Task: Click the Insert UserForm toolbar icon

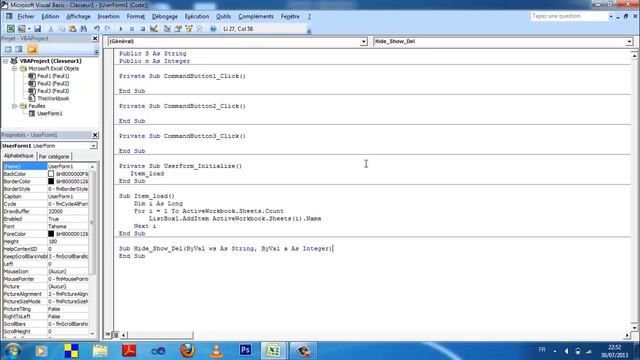Action: click(21, 29)
